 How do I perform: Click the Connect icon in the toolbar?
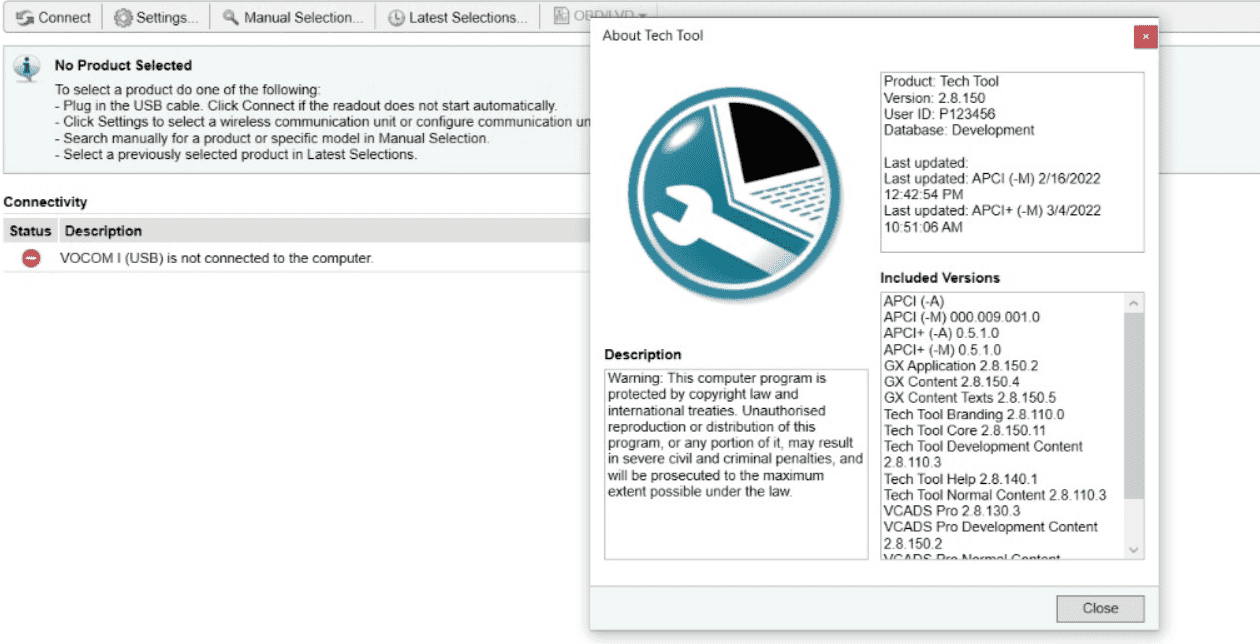(25, 17)
